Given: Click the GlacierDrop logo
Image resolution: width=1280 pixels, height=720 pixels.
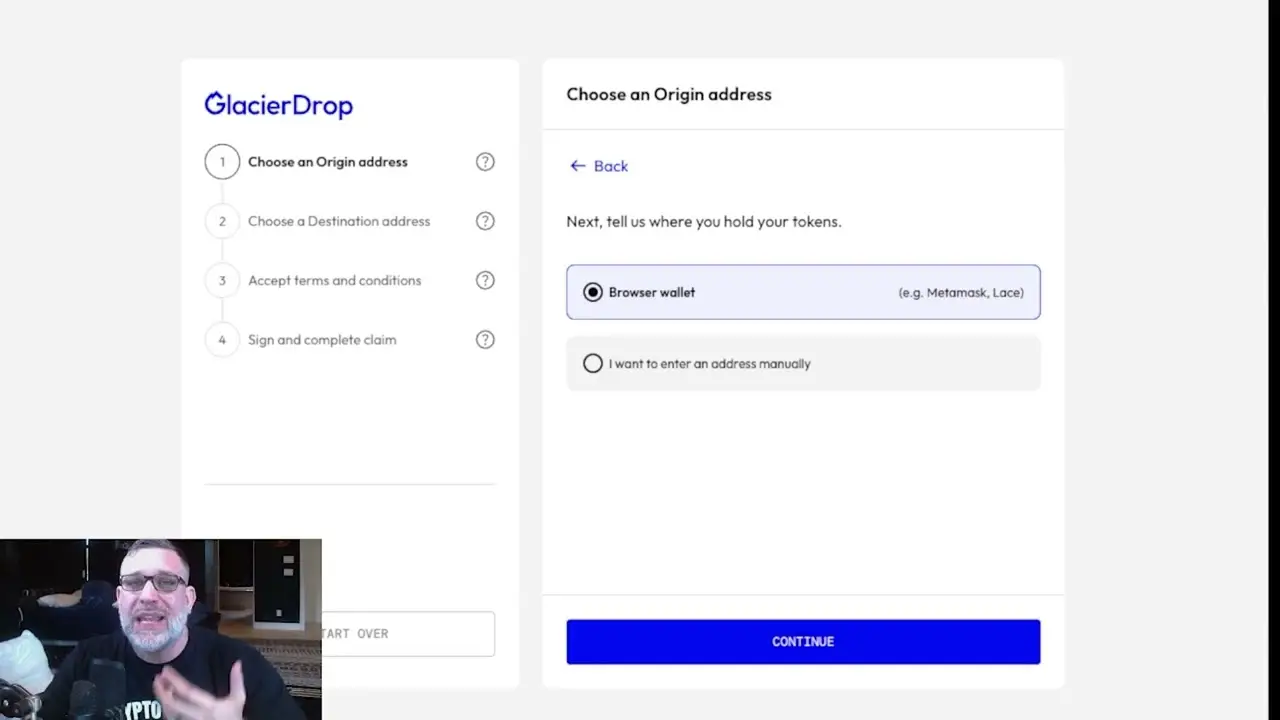Looking at the screenshot, I should (x=278, y=105).
